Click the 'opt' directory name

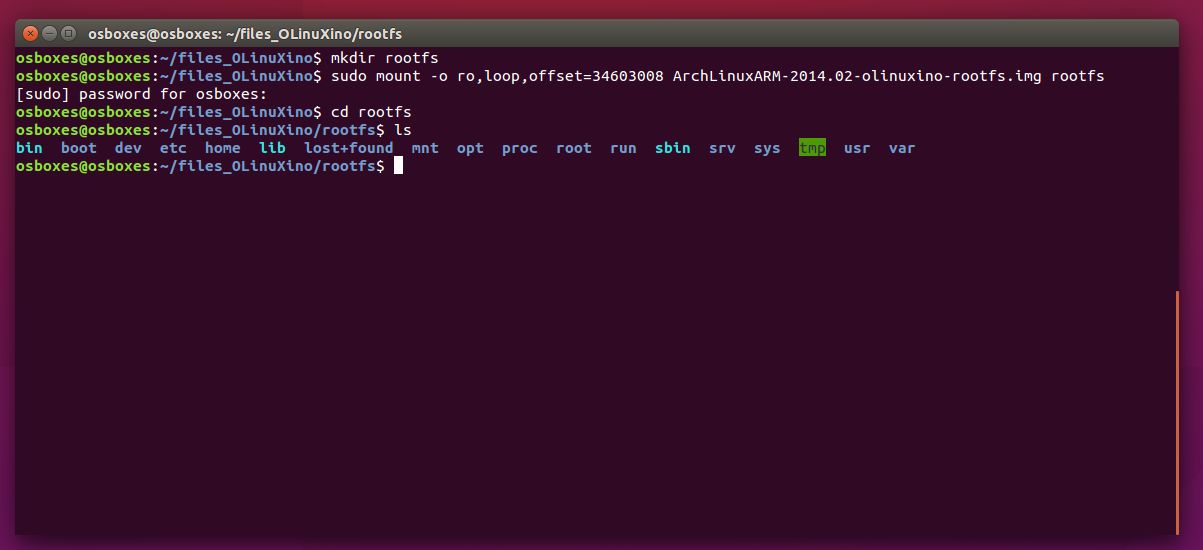[x=470, y=148]
